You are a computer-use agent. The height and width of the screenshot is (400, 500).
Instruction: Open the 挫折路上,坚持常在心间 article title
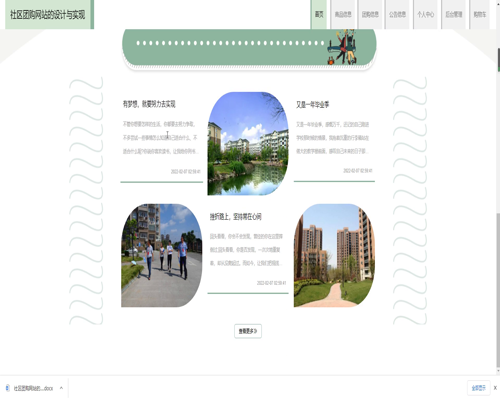click(x=235, y=217)
